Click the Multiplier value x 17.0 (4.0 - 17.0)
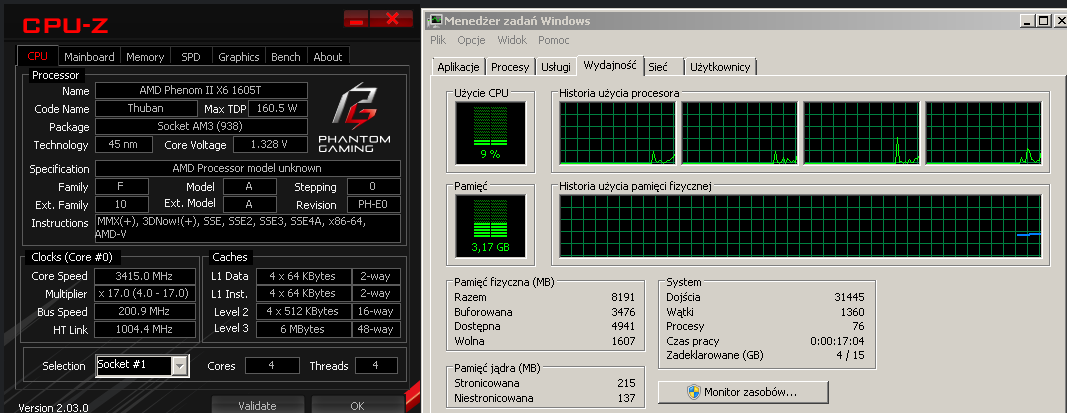 (145, 293)
